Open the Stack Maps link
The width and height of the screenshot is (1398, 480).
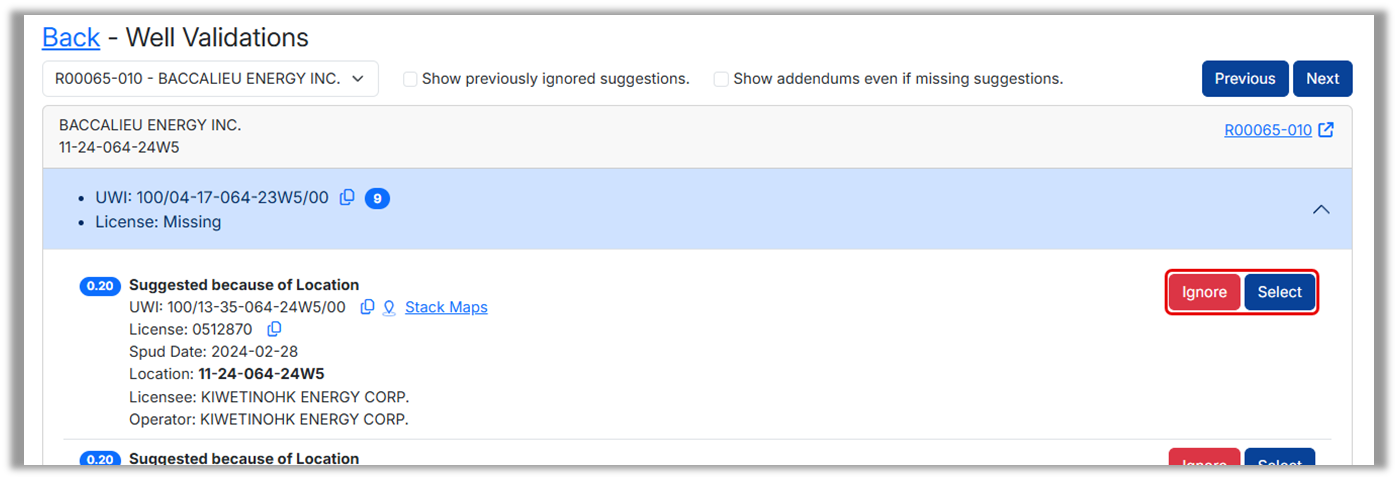pos(446,307)
